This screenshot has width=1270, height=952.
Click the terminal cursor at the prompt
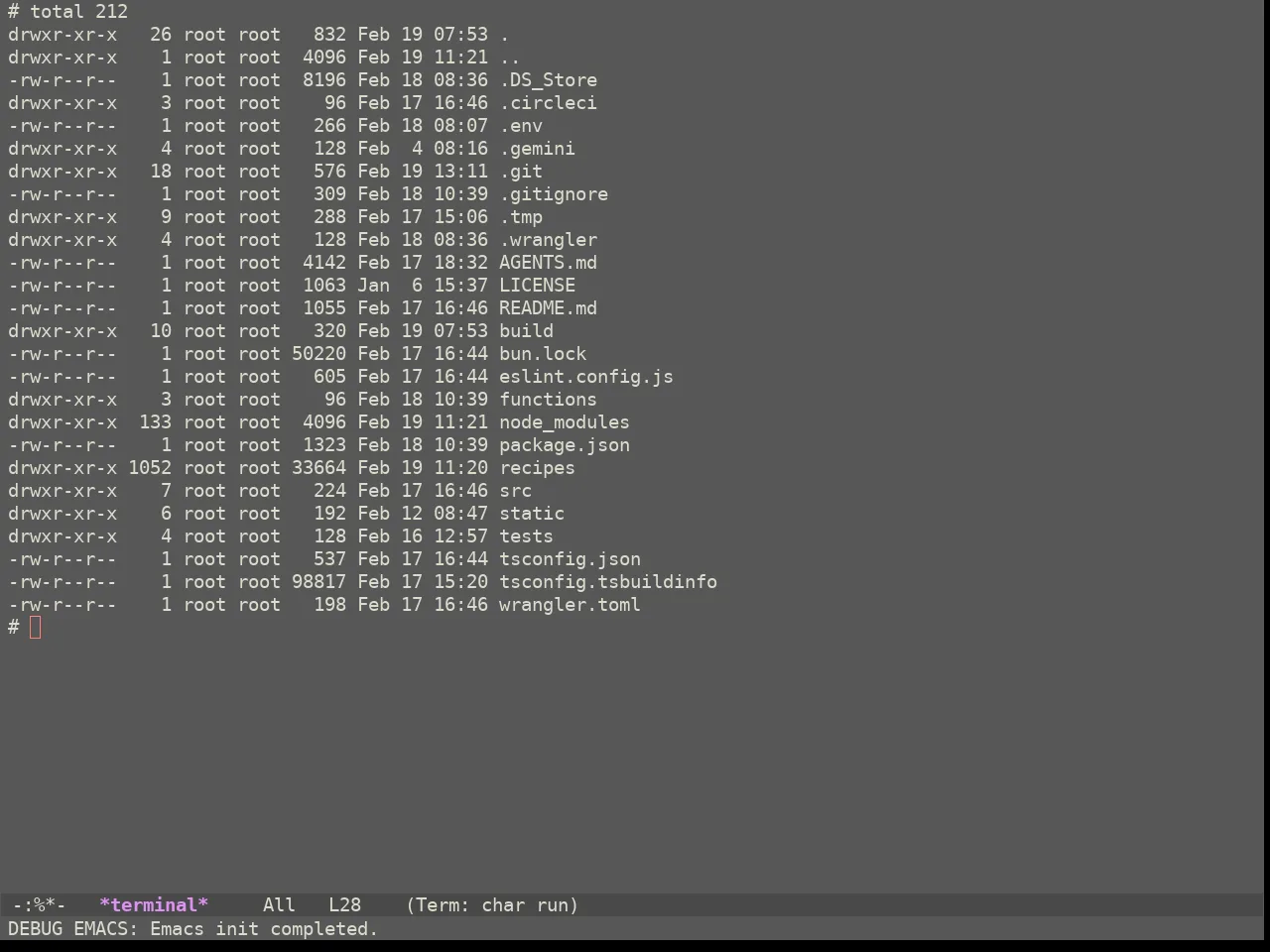point(36,628)
